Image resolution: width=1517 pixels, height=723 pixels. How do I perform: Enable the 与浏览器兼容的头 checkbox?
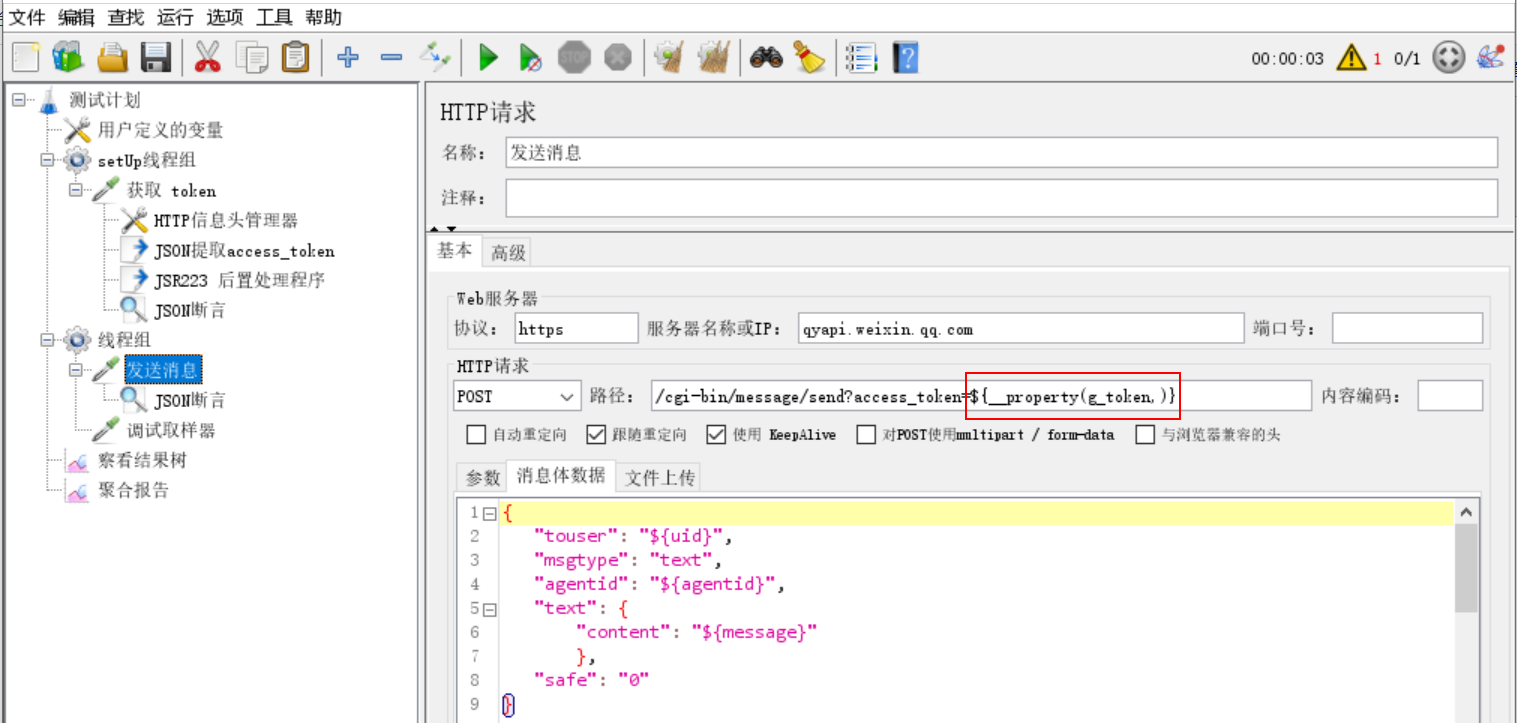pos(1146,435)
